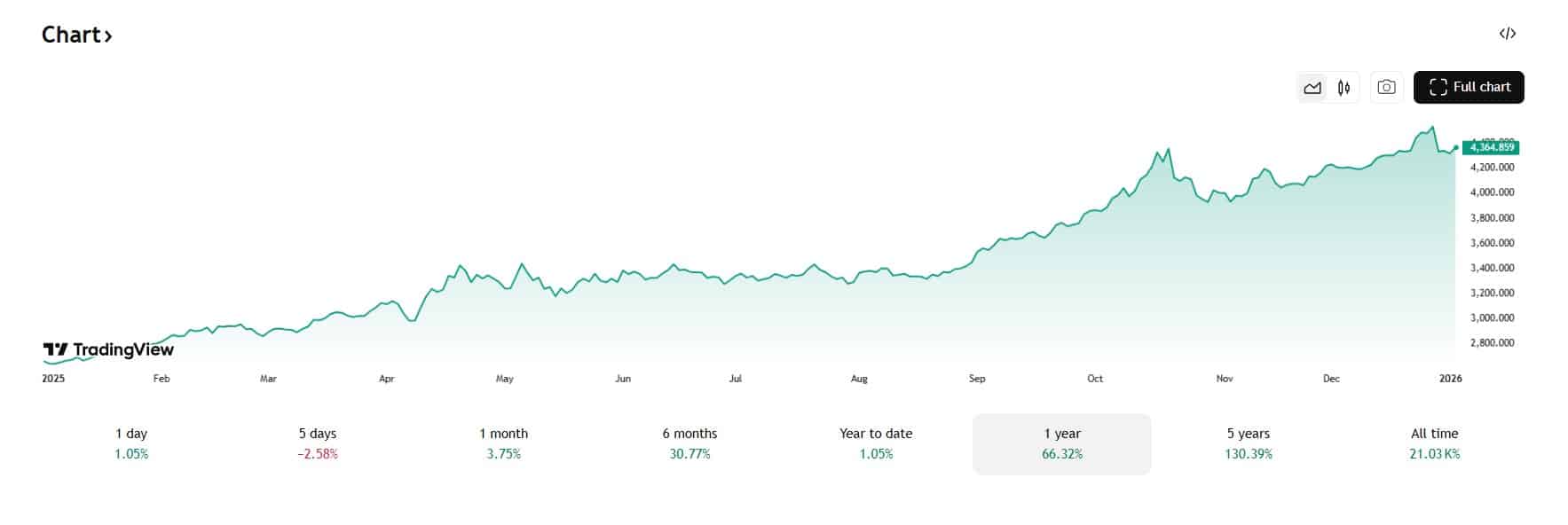The image size is (1568, 525).
Task: Switch chart to area line style
Action: pos(1312,87)
